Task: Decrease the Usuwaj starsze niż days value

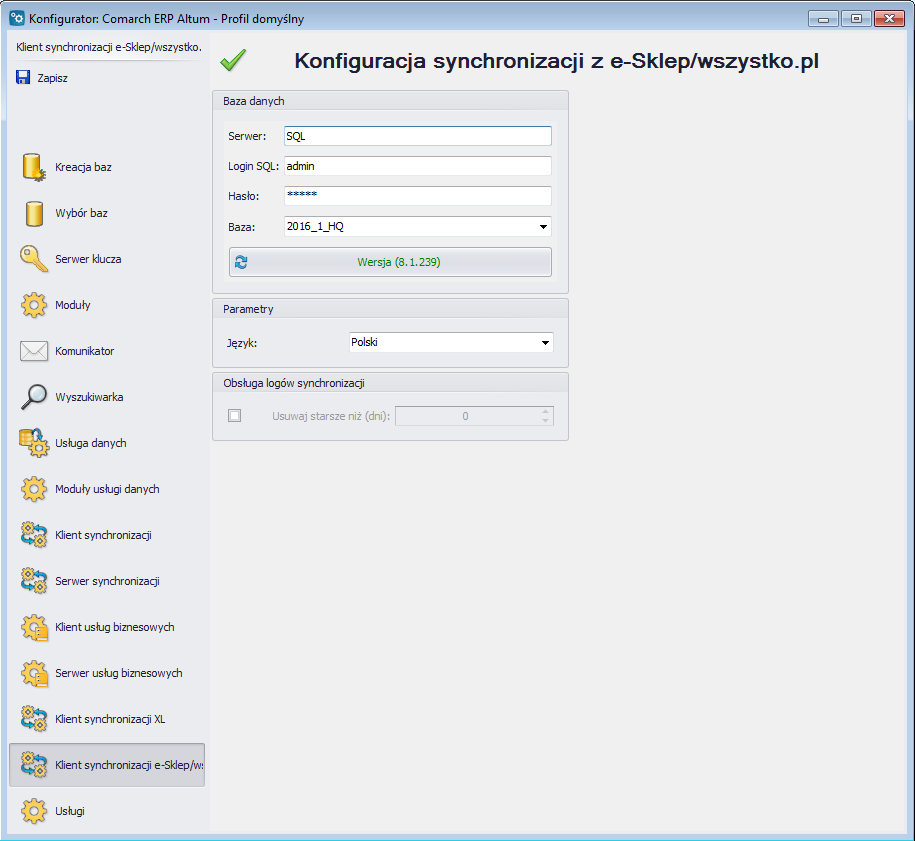Action: coord(545,420)
